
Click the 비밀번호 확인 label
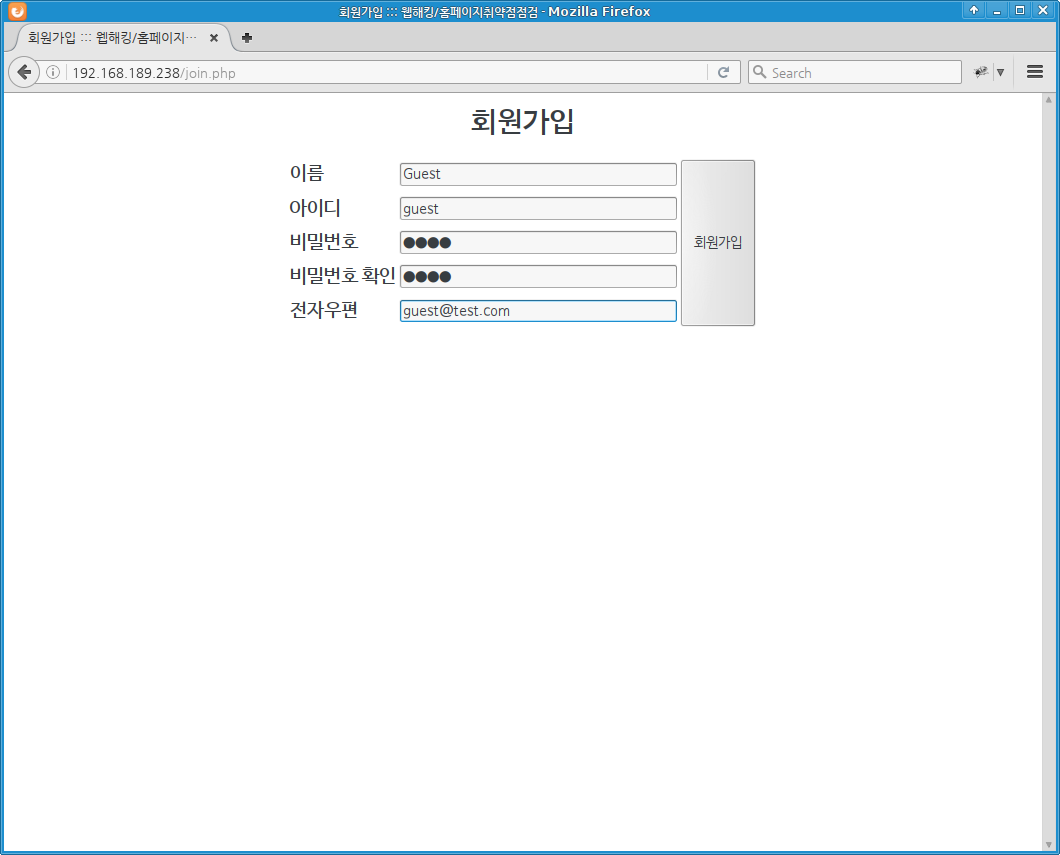click(342, 275)
